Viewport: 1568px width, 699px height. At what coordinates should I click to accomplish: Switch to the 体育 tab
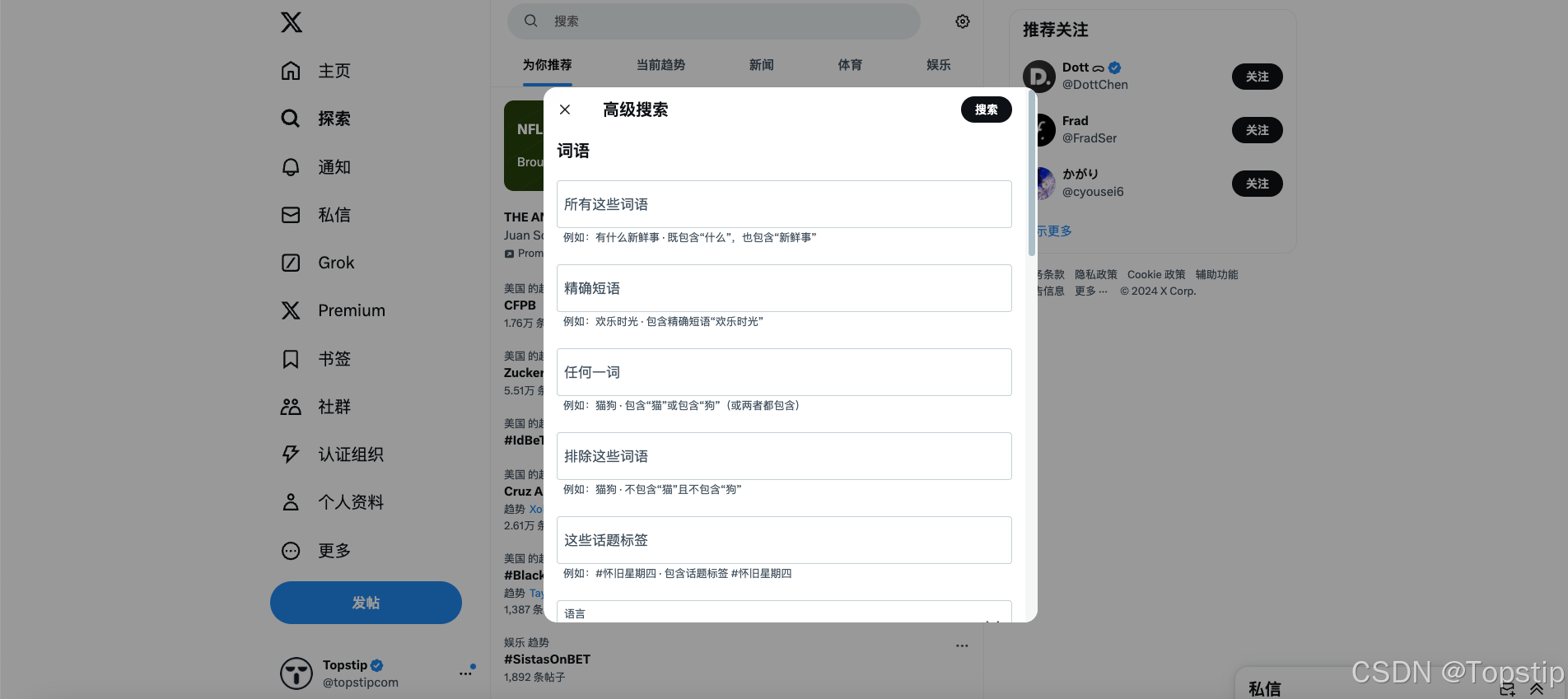click(x=850, y=65)
